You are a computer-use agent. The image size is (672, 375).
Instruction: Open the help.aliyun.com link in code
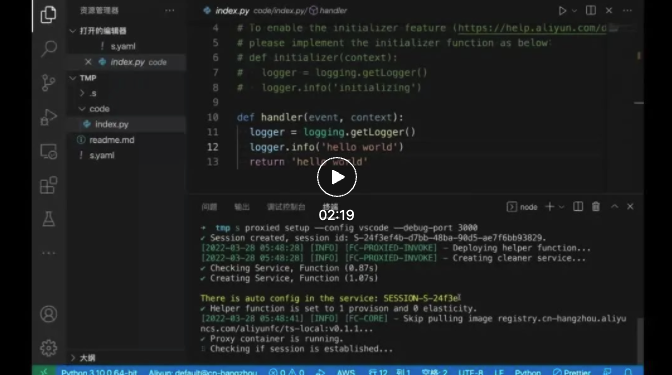[532, 28]
